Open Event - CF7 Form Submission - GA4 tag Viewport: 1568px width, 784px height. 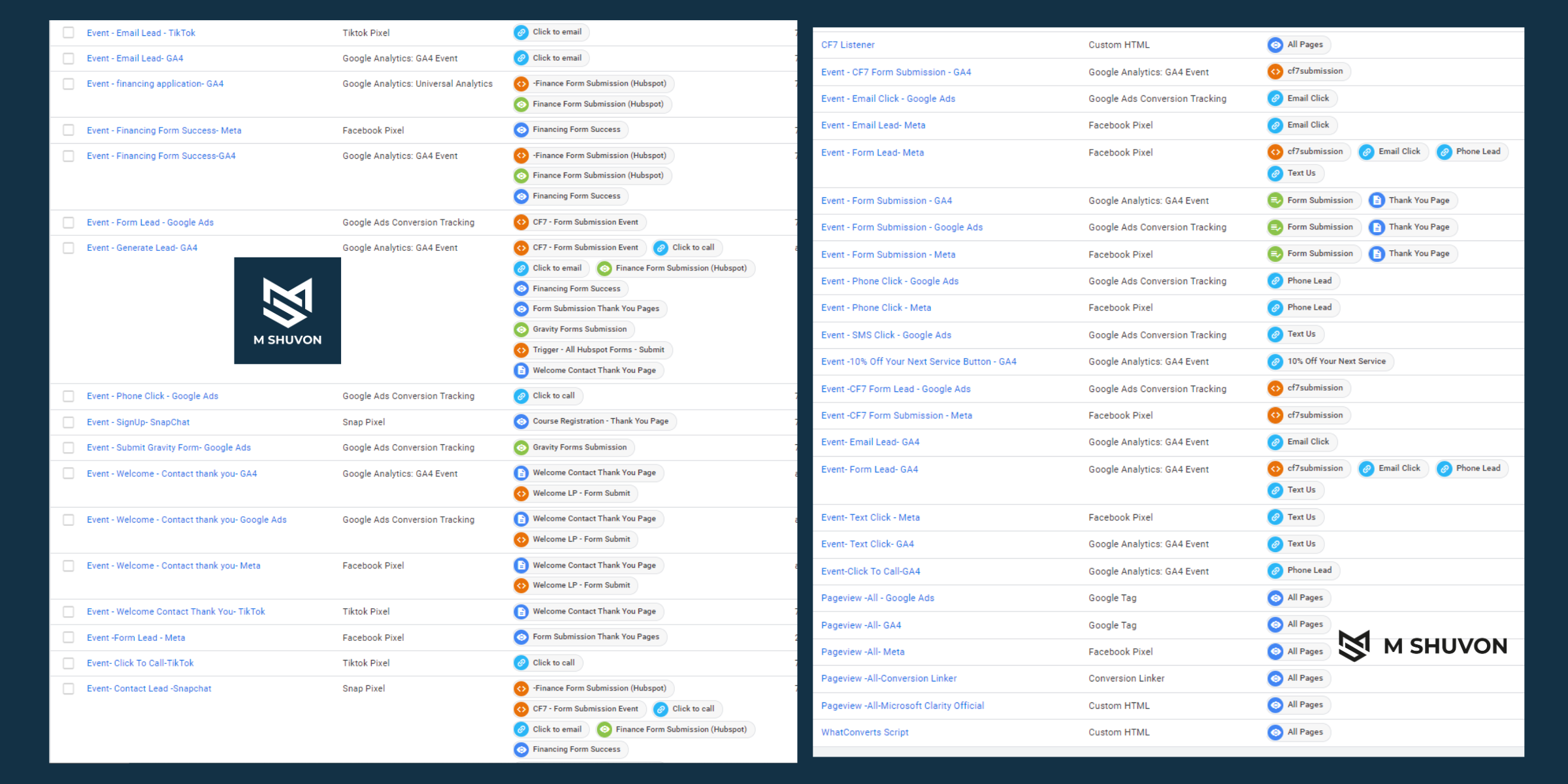click(x=896, y=72)
